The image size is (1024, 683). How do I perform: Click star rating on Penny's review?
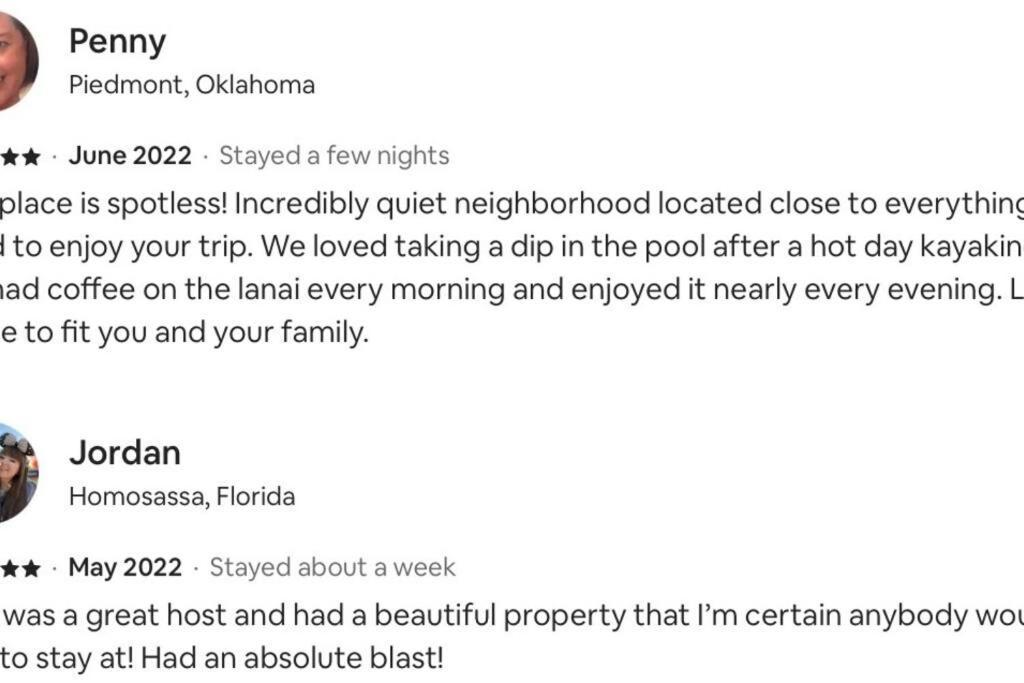click(x=21, y=157)
